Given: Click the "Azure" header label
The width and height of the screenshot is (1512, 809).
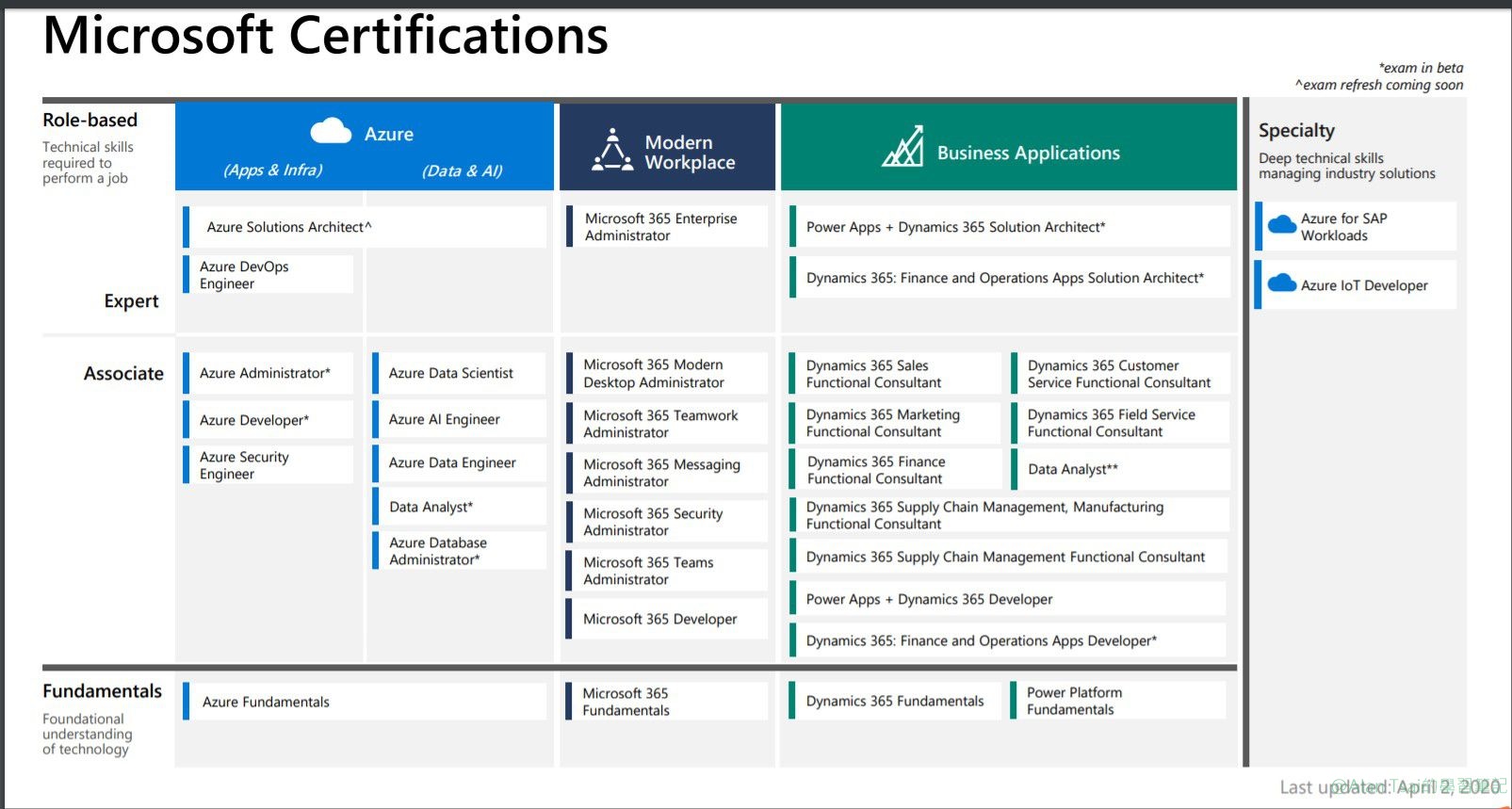Looking at the screenshot, I should point(389,135).
